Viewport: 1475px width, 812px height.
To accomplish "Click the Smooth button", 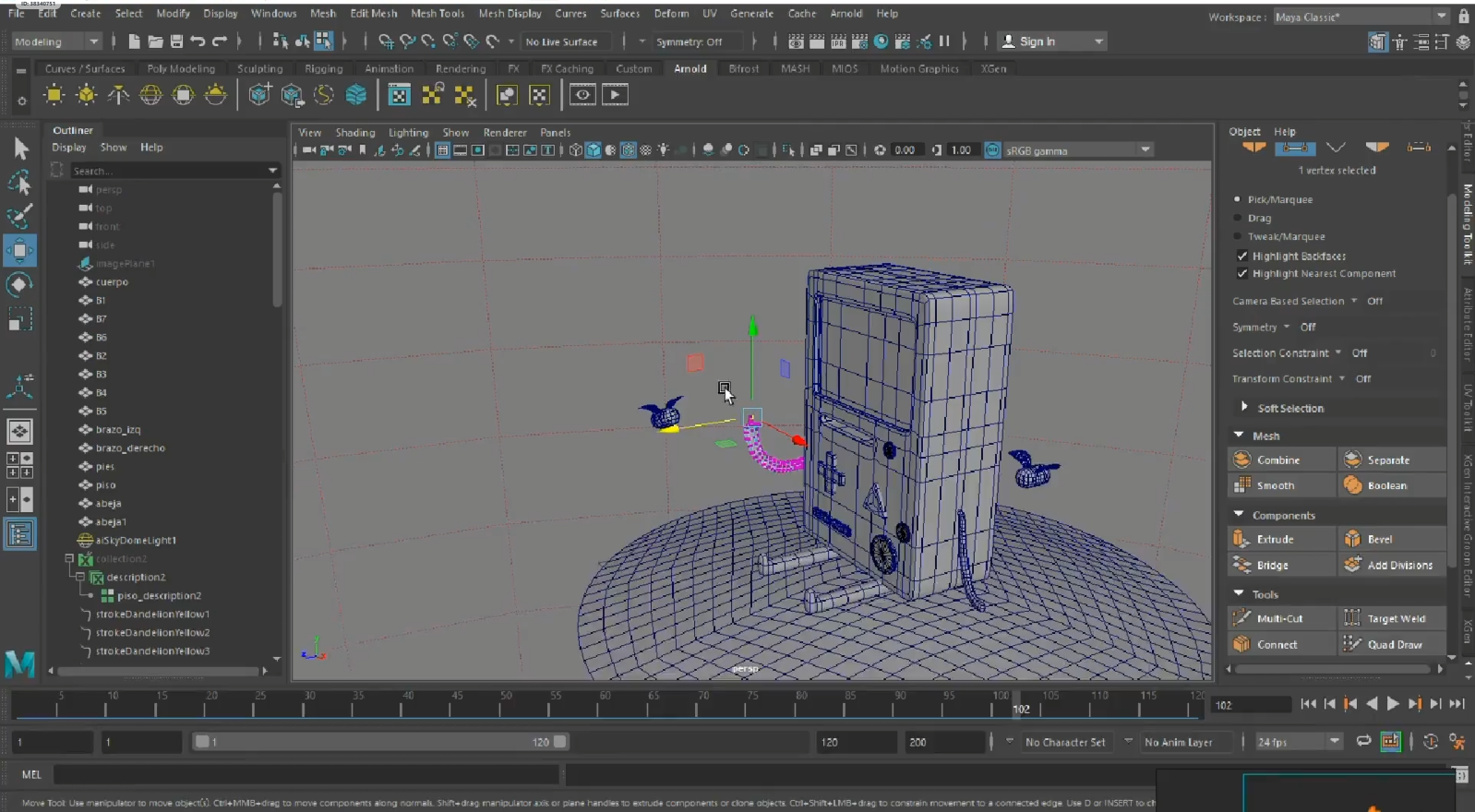I will [1281, 485].
